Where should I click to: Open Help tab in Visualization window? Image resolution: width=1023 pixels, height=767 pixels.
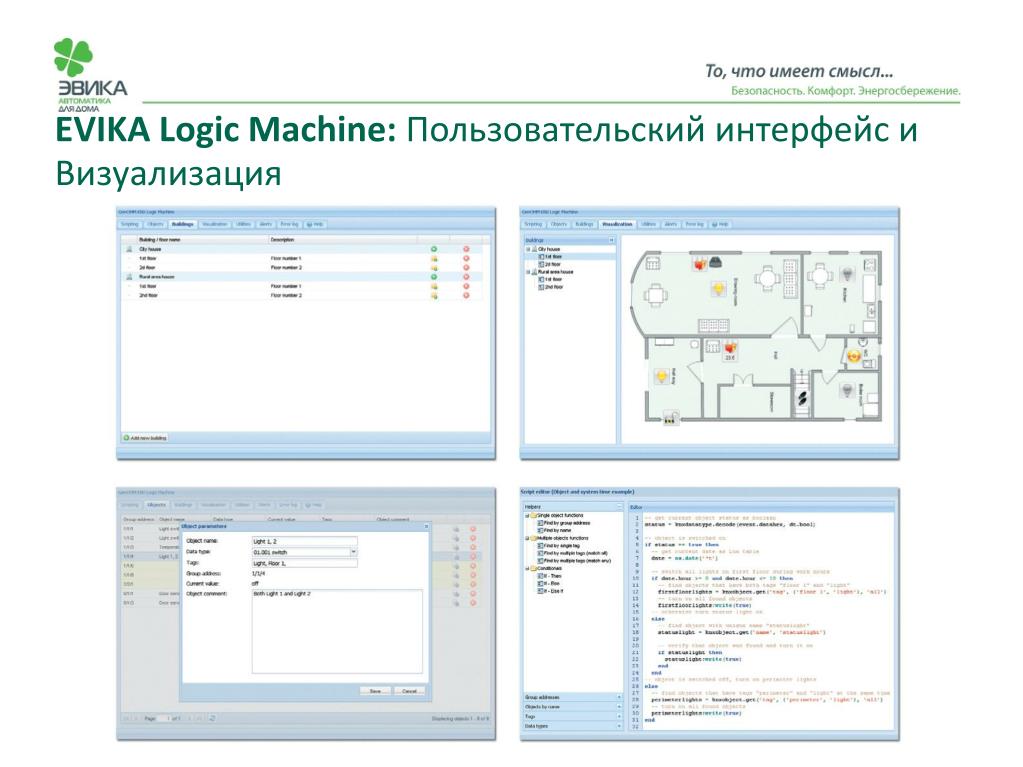click(720, 224)
